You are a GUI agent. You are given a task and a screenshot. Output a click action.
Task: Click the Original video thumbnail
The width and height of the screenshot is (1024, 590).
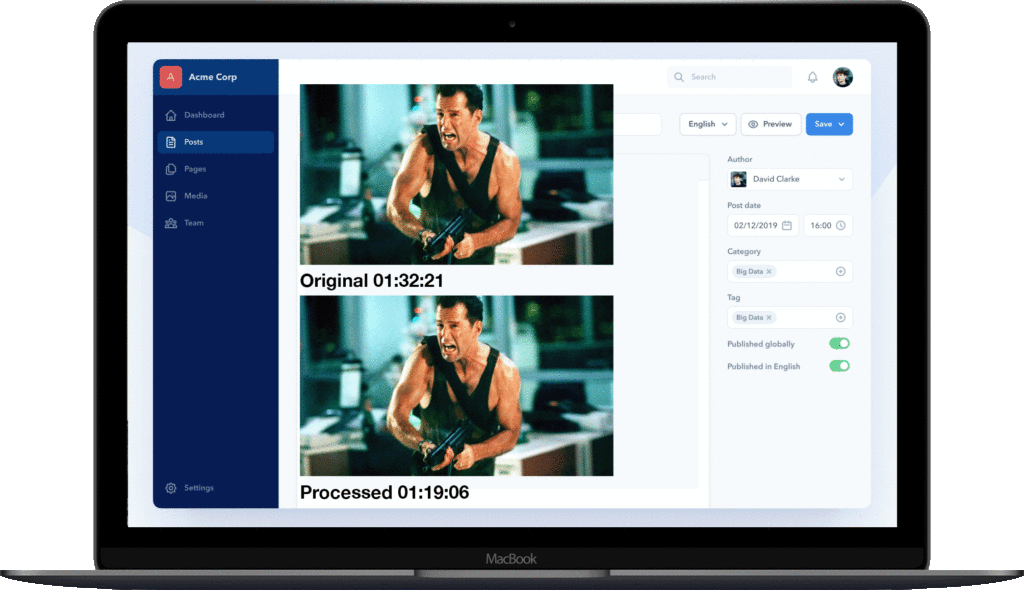click(x=456, y=174)
